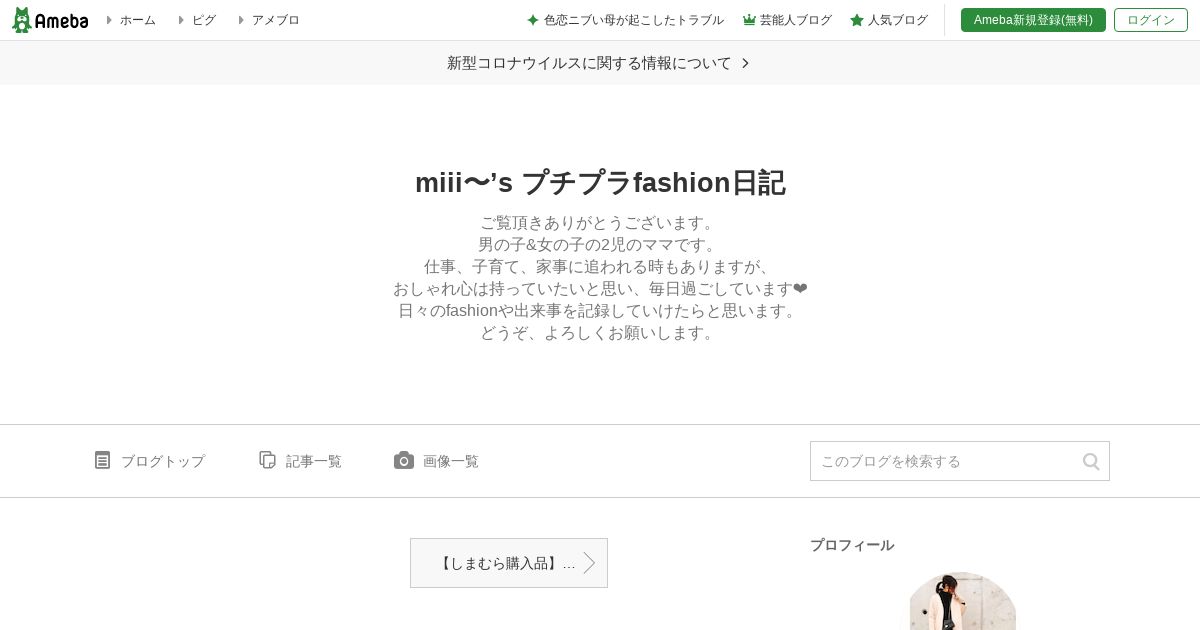Image resolution: width=1200 pixels, height=630 pixels.
Task: Open the chevron after the コロナウイルス notice
Action: pos(745,63)
